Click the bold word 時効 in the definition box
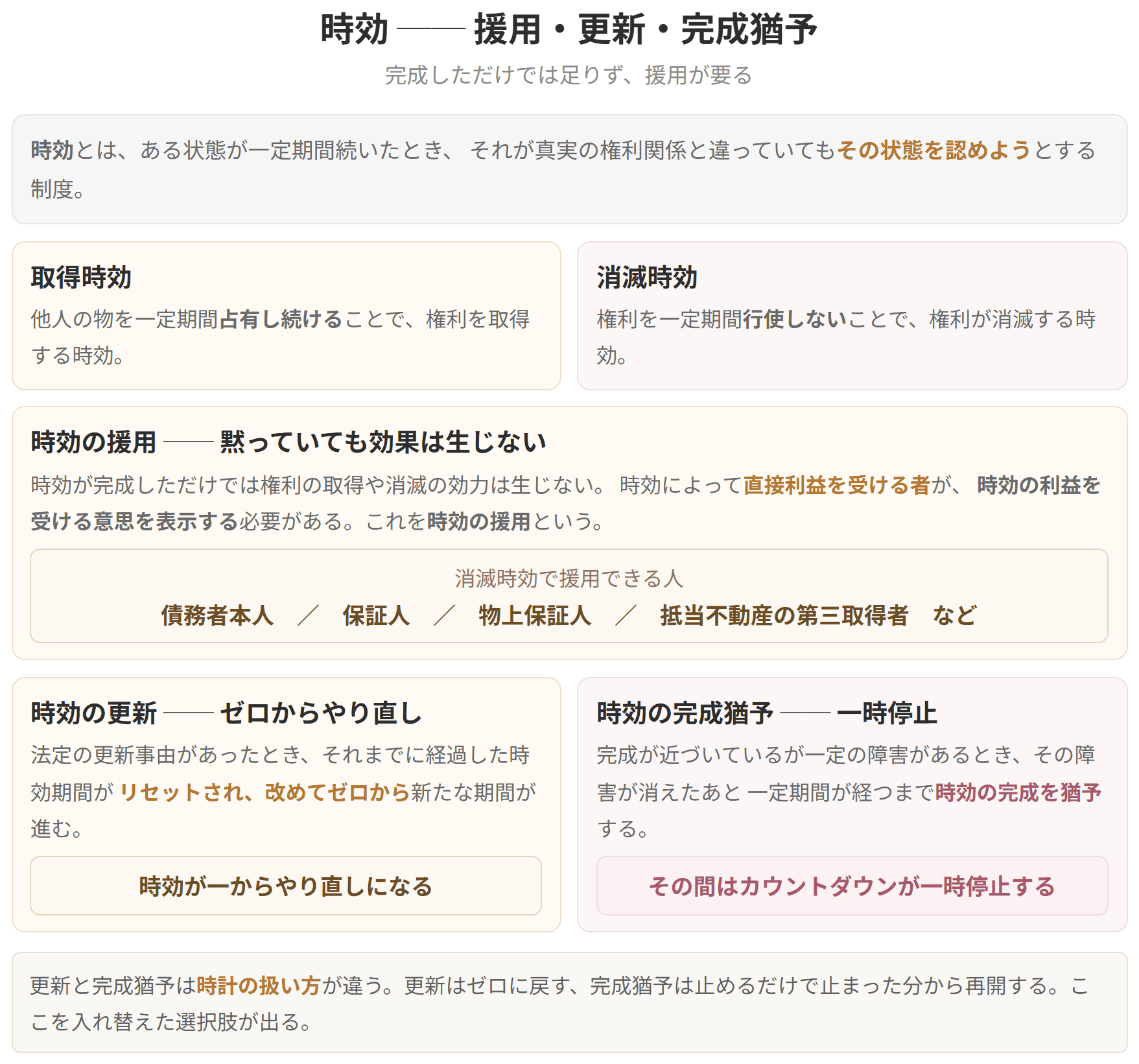The width and height of the screenshot is (1139, 1064). (52, 150)
